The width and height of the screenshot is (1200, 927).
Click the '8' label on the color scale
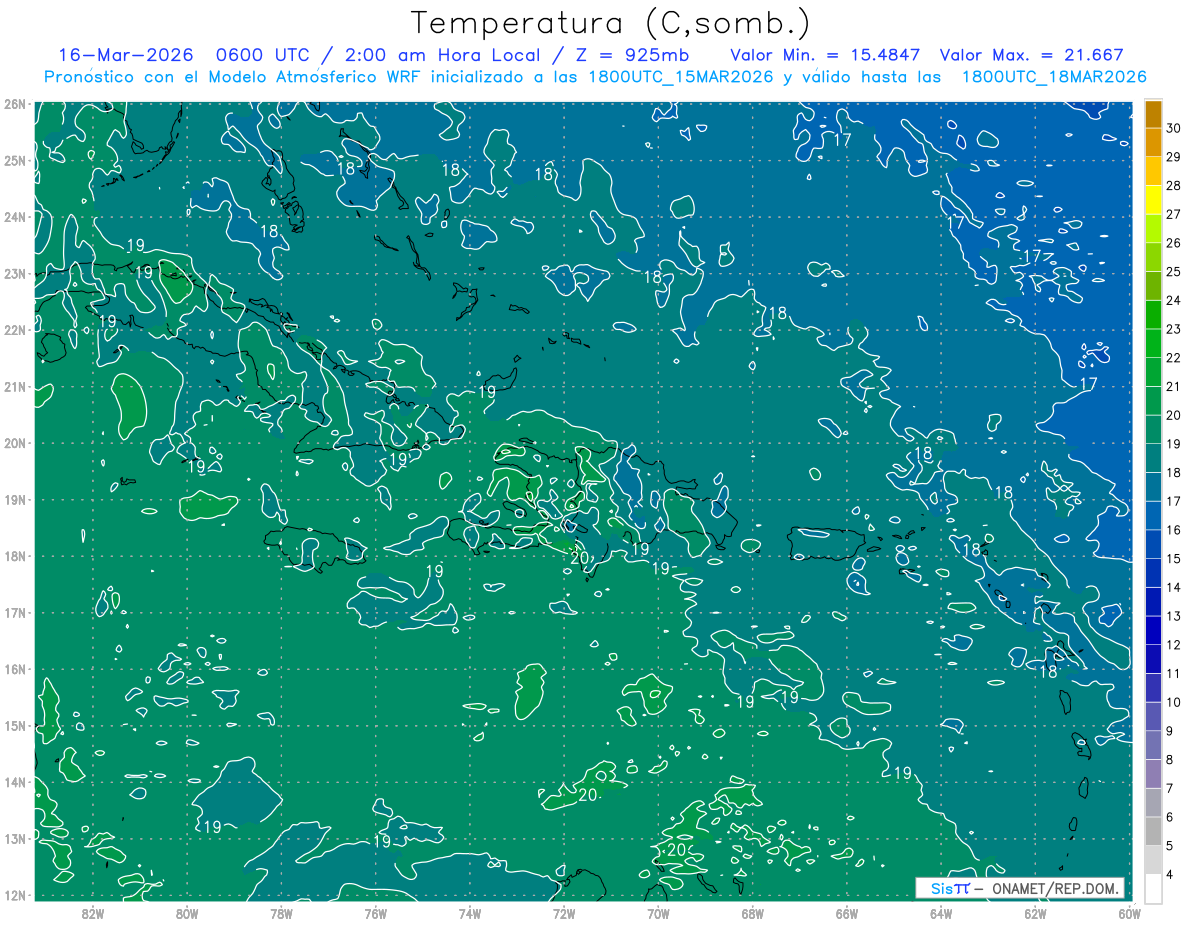tap(1170, 760)
